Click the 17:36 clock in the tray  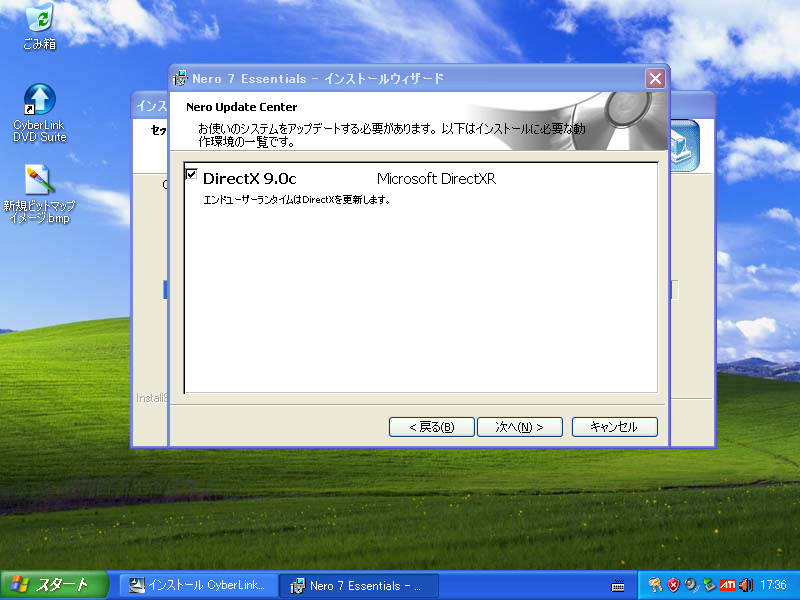[773, 585]
